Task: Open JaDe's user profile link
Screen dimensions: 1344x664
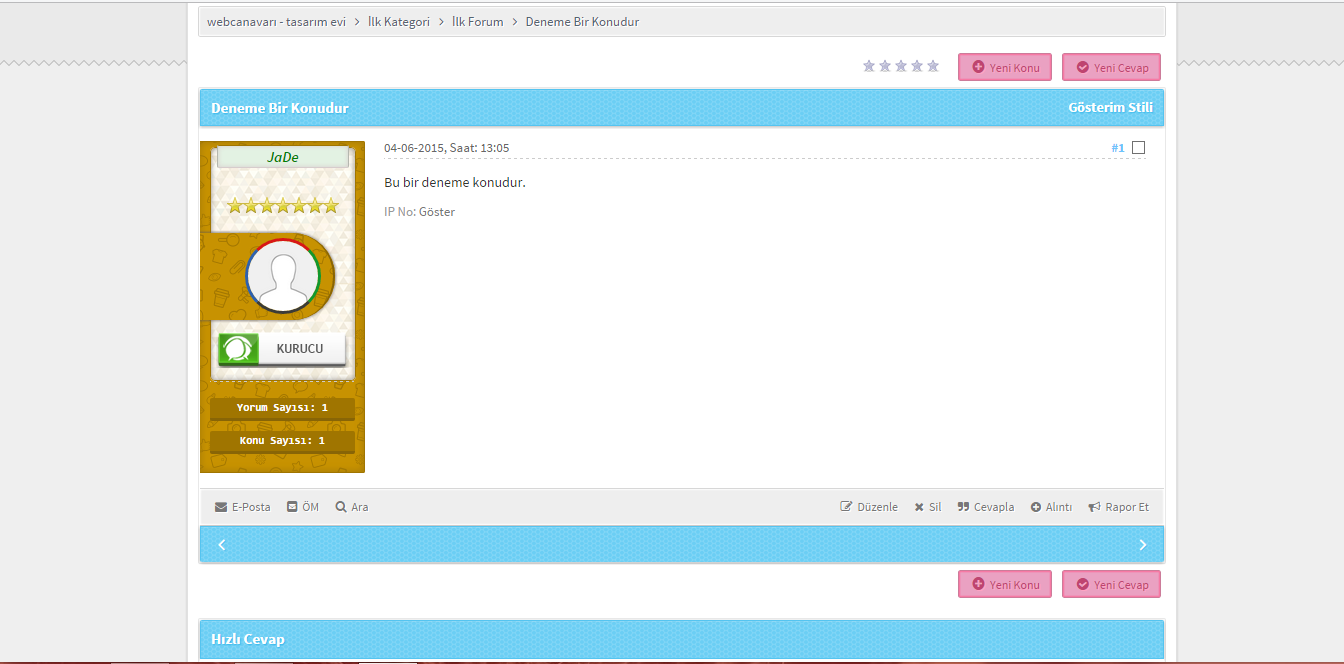Action: (x=283, y=157)
